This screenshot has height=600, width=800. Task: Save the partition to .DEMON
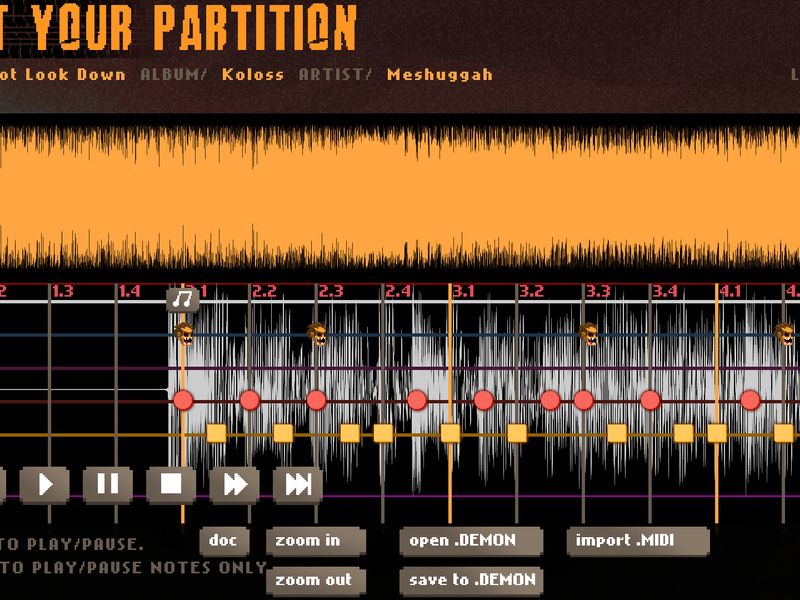point(471,581)
